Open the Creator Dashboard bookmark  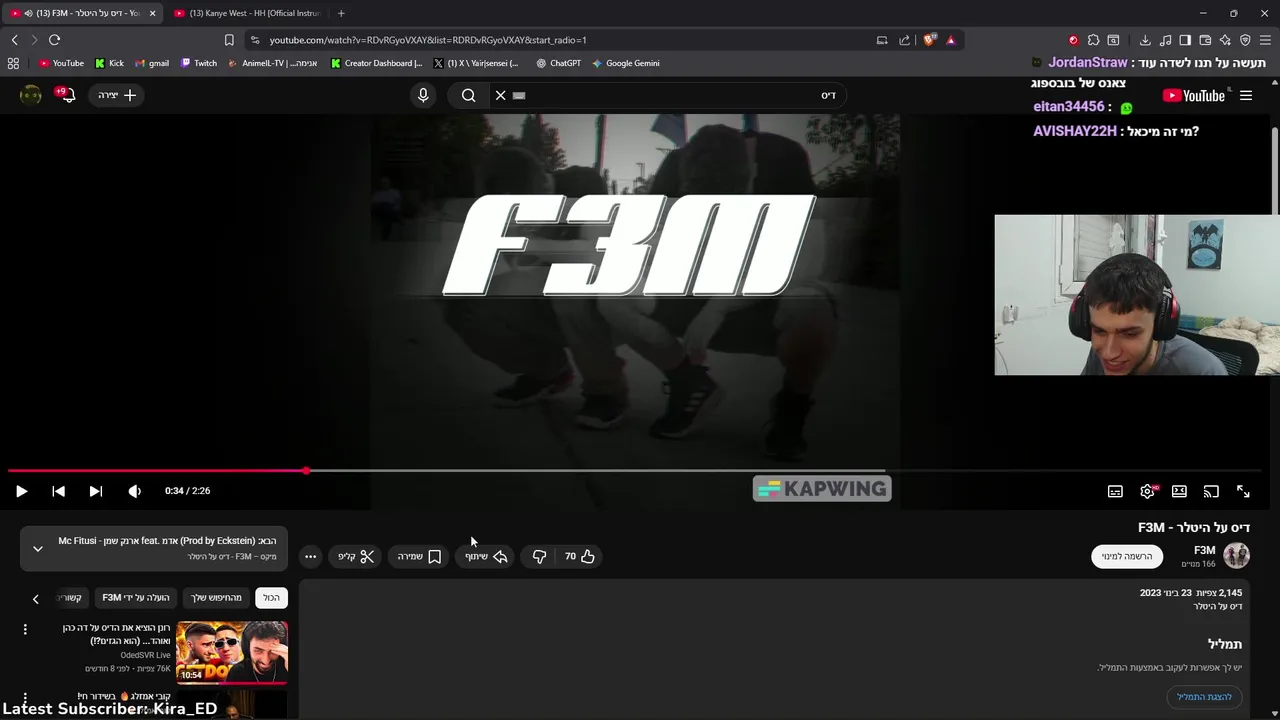pyautogui.click(x=377, y=63)
